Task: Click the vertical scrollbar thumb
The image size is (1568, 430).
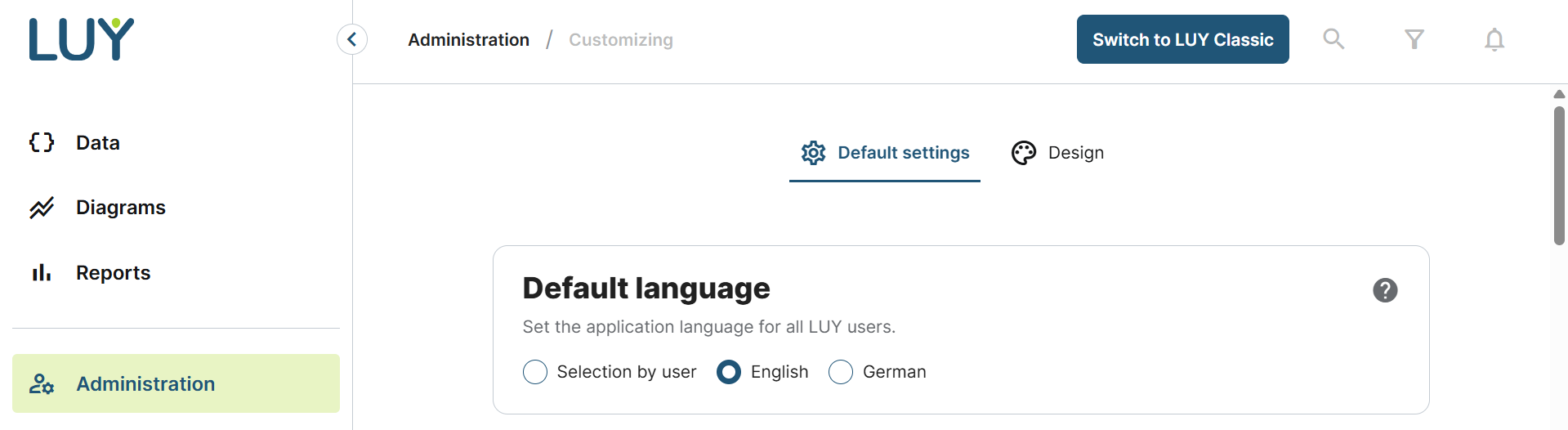Action: tap(1559, 176)
